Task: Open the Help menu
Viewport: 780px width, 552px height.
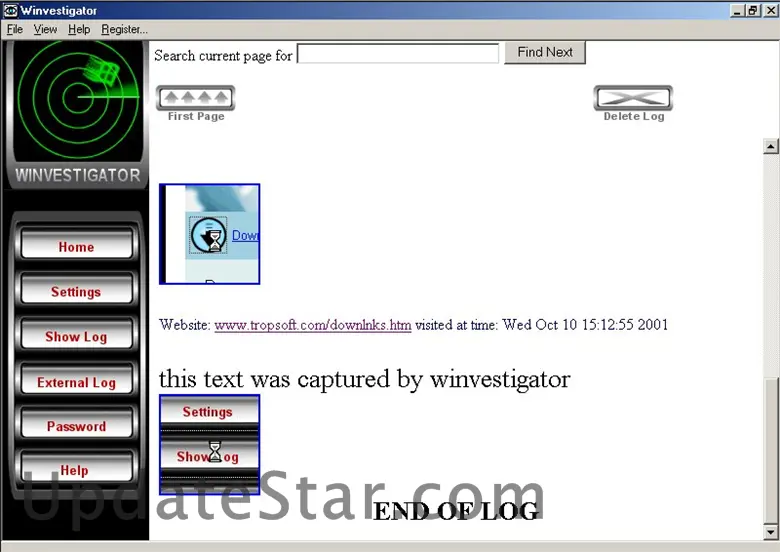Action: click(79, 29)
